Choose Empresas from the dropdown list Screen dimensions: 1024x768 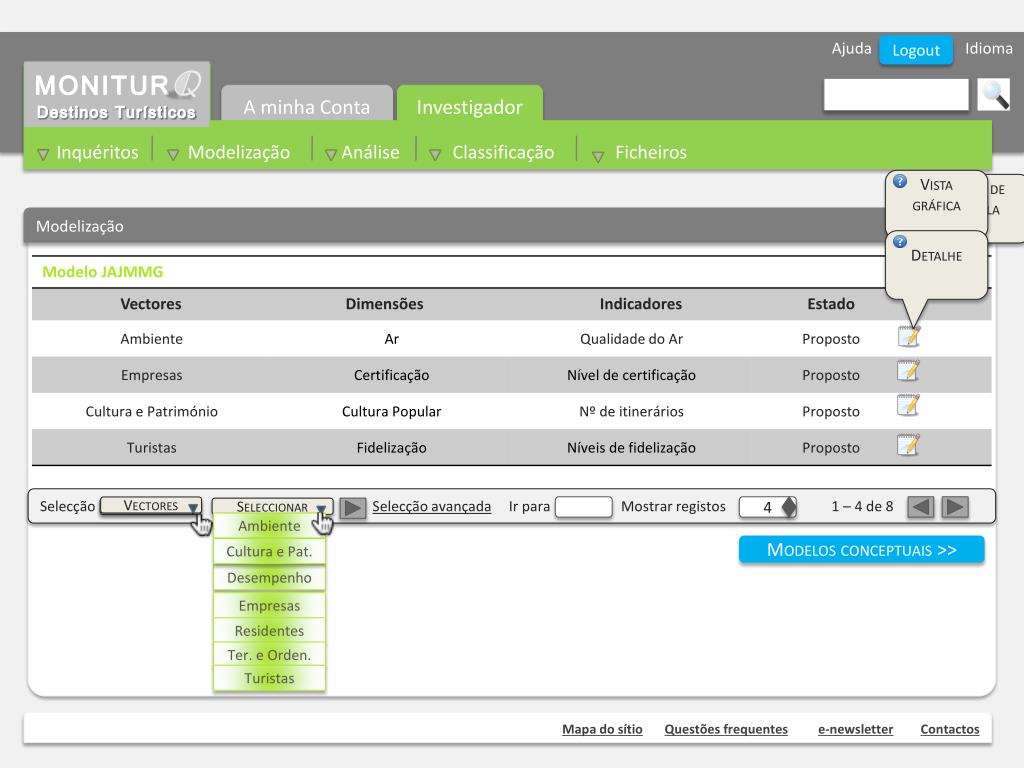point(269,606)
